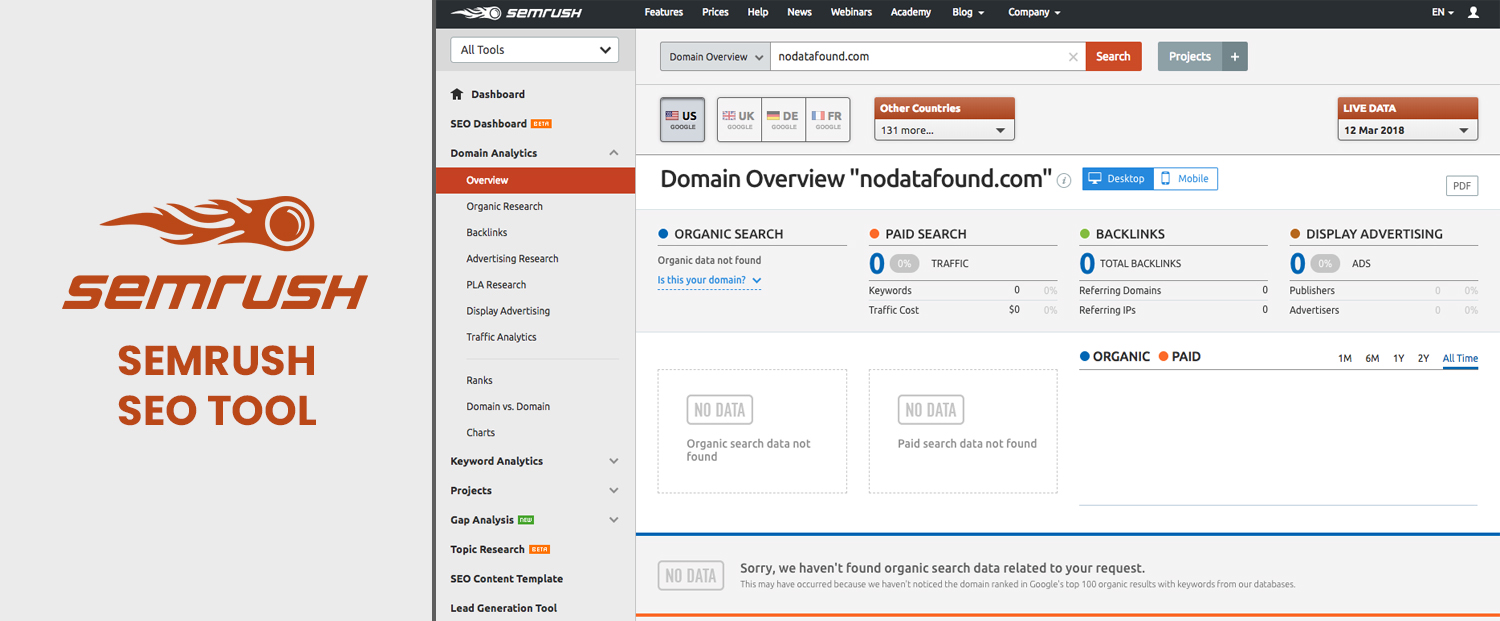
Task: Select the FR Google database
Action: click(x=828, y=120)
